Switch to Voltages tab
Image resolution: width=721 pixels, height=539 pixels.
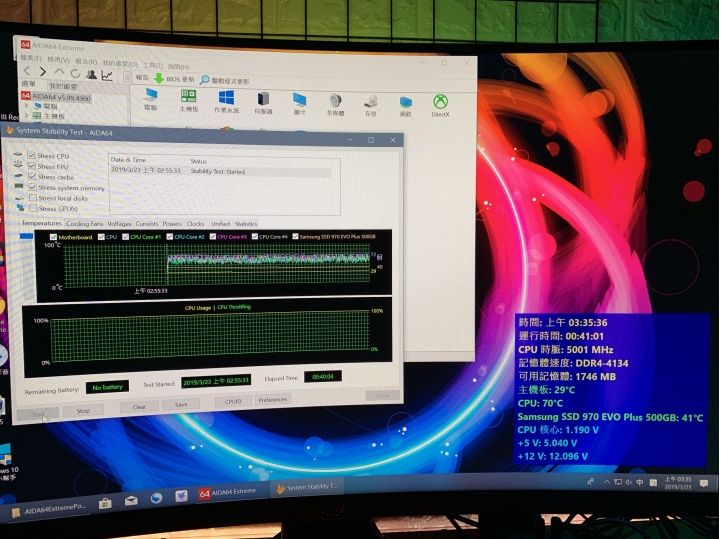coord(120,224)
